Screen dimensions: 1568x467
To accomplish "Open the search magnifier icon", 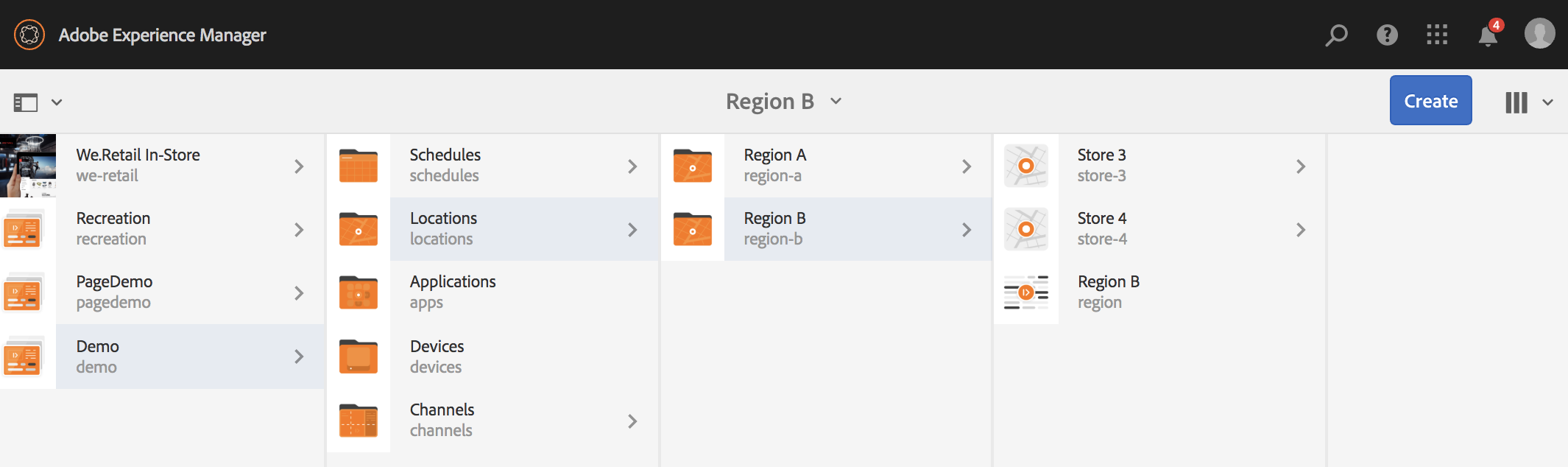I will click(x=1336, y=35).
